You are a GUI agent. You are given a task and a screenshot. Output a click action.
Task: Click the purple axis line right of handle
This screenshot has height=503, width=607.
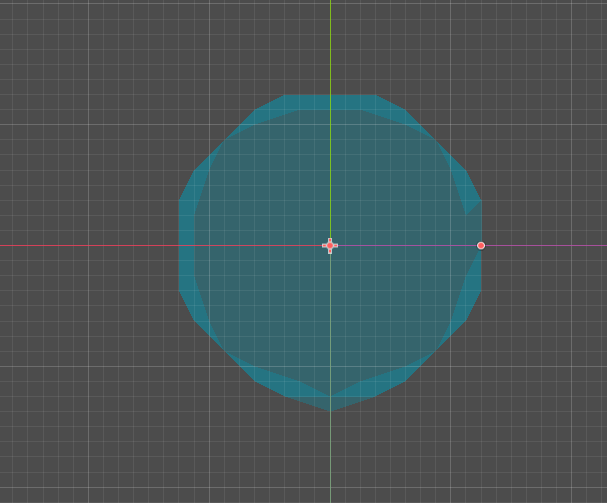click(546, 245)
